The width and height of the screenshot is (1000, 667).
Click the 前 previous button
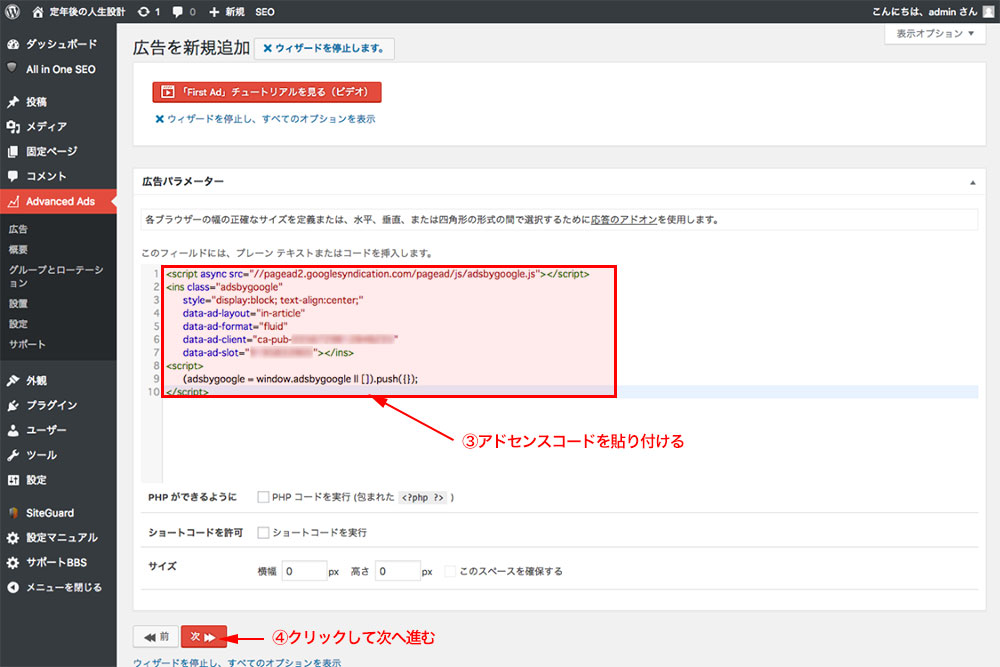tap(156, 636)
